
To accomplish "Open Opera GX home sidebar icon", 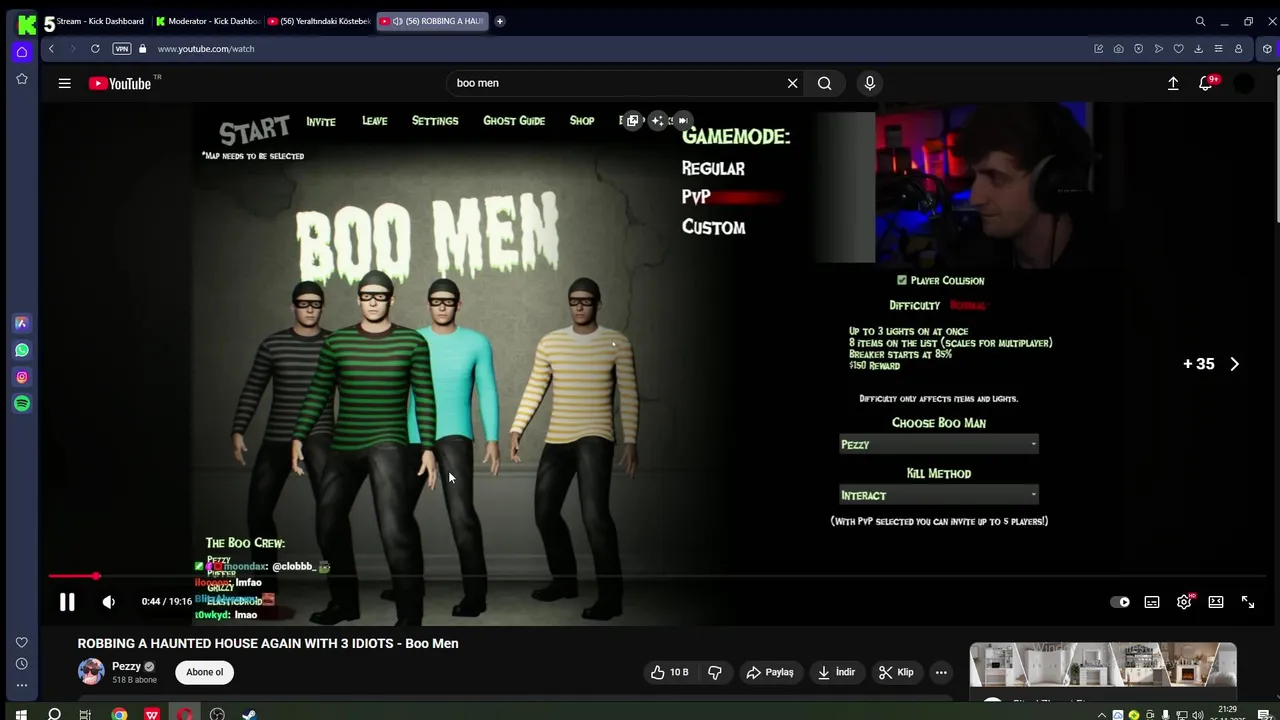I will coord(21,52).
